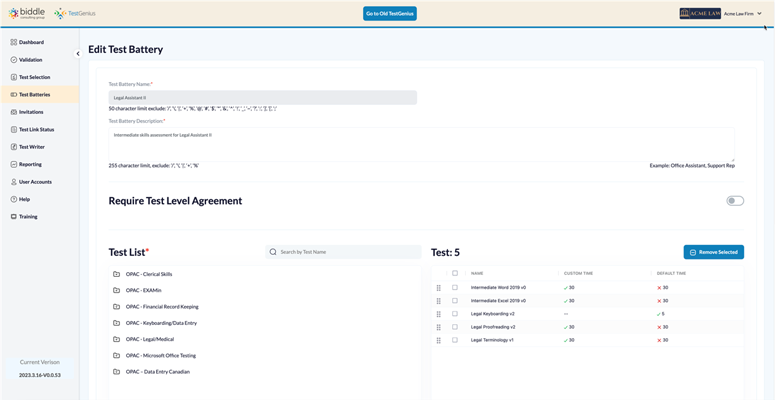Click the Search by Test Name field
Viewport: 775px width, 400px height.
[x=343, y=252]
